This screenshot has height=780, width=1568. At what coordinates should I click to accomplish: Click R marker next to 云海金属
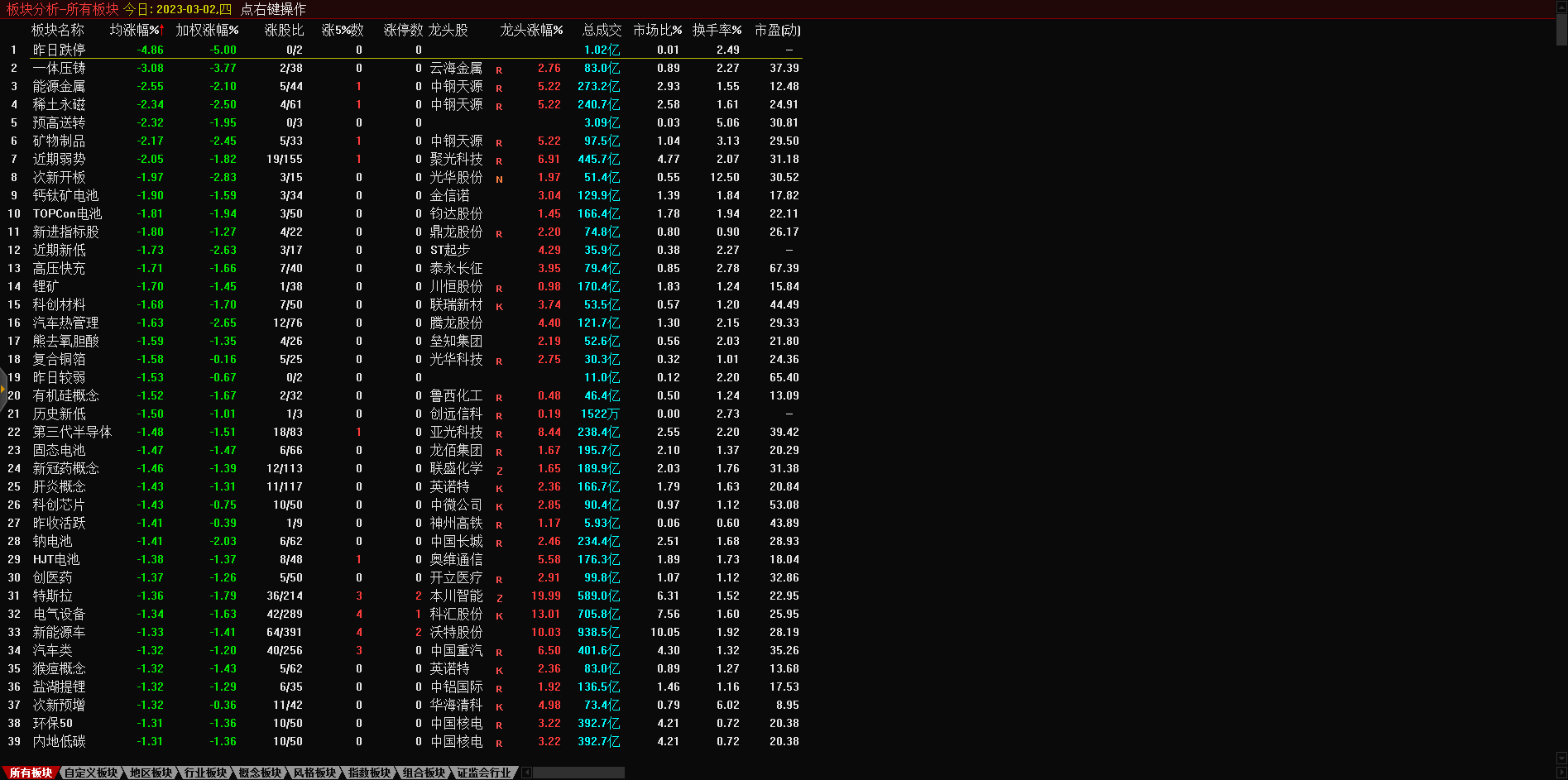499,69
